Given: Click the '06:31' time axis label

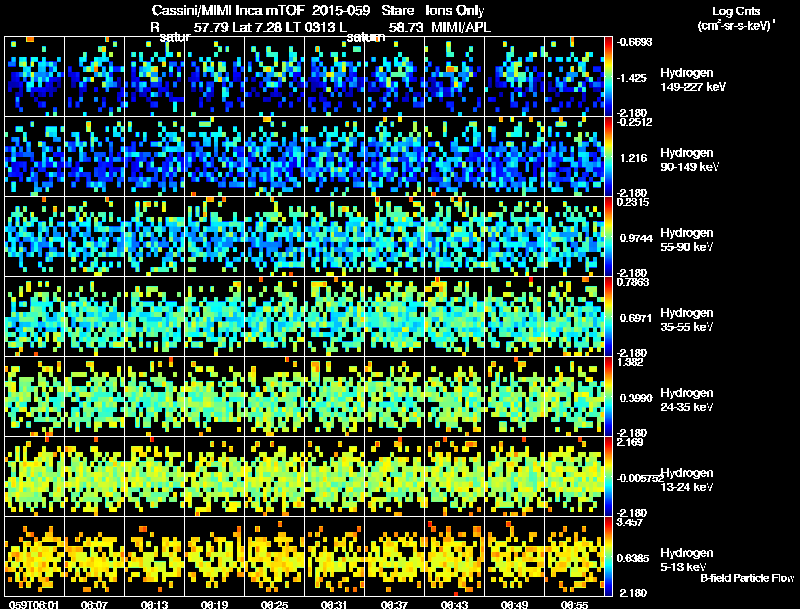Looking at the screenshot, I should pyautogui.click(x=334, y=605).
